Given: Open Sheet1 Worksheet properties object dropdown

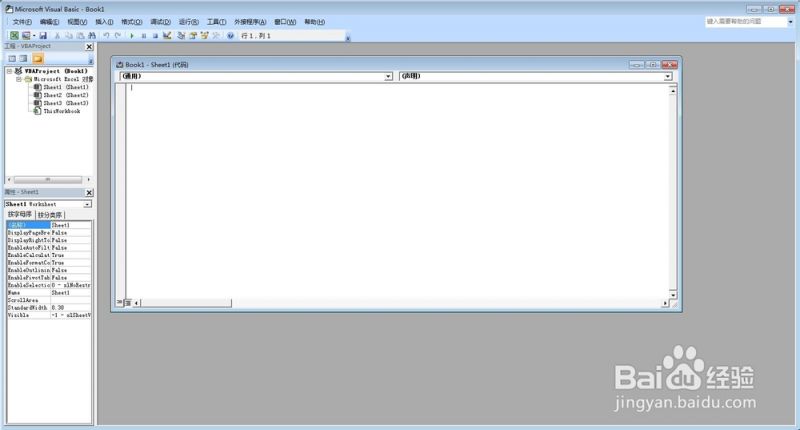Looking at the screenshot, I should pos(87,204).
